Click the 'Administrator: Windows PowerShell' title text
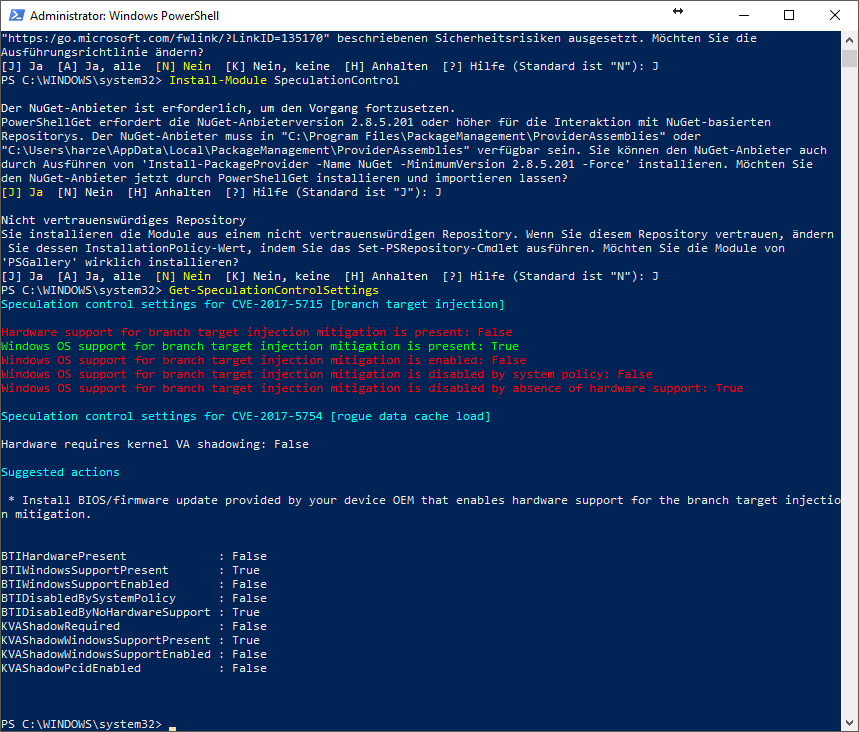859x732 pixels. [x=124, y=16]
